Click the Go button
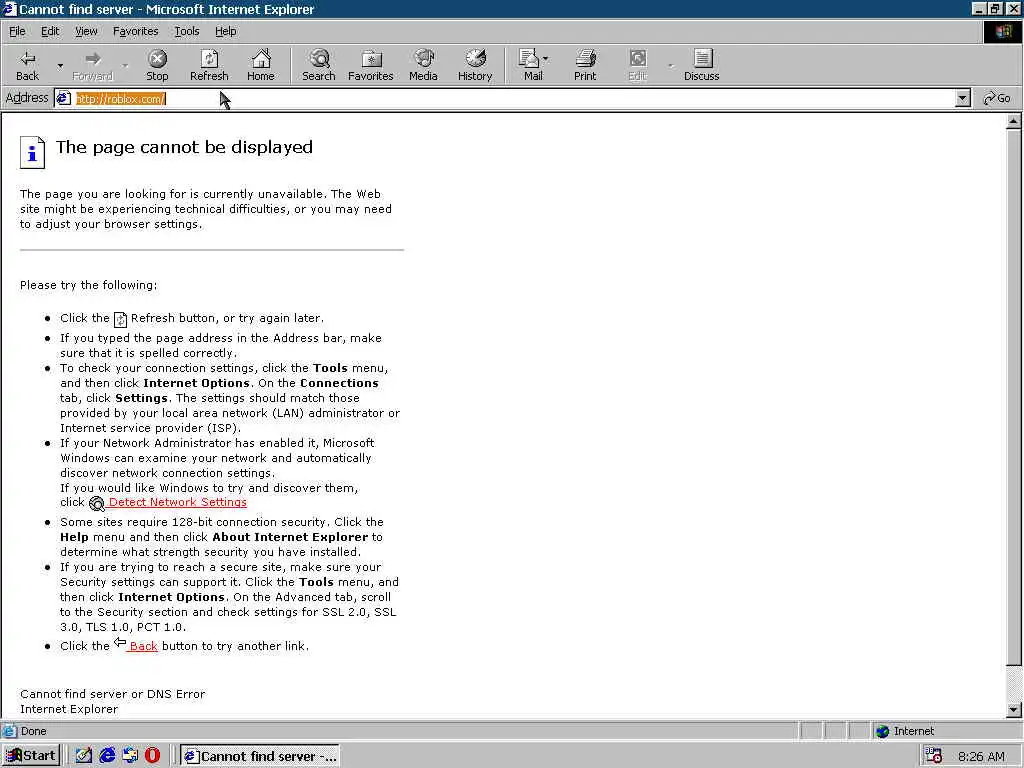 click(997, 99)
